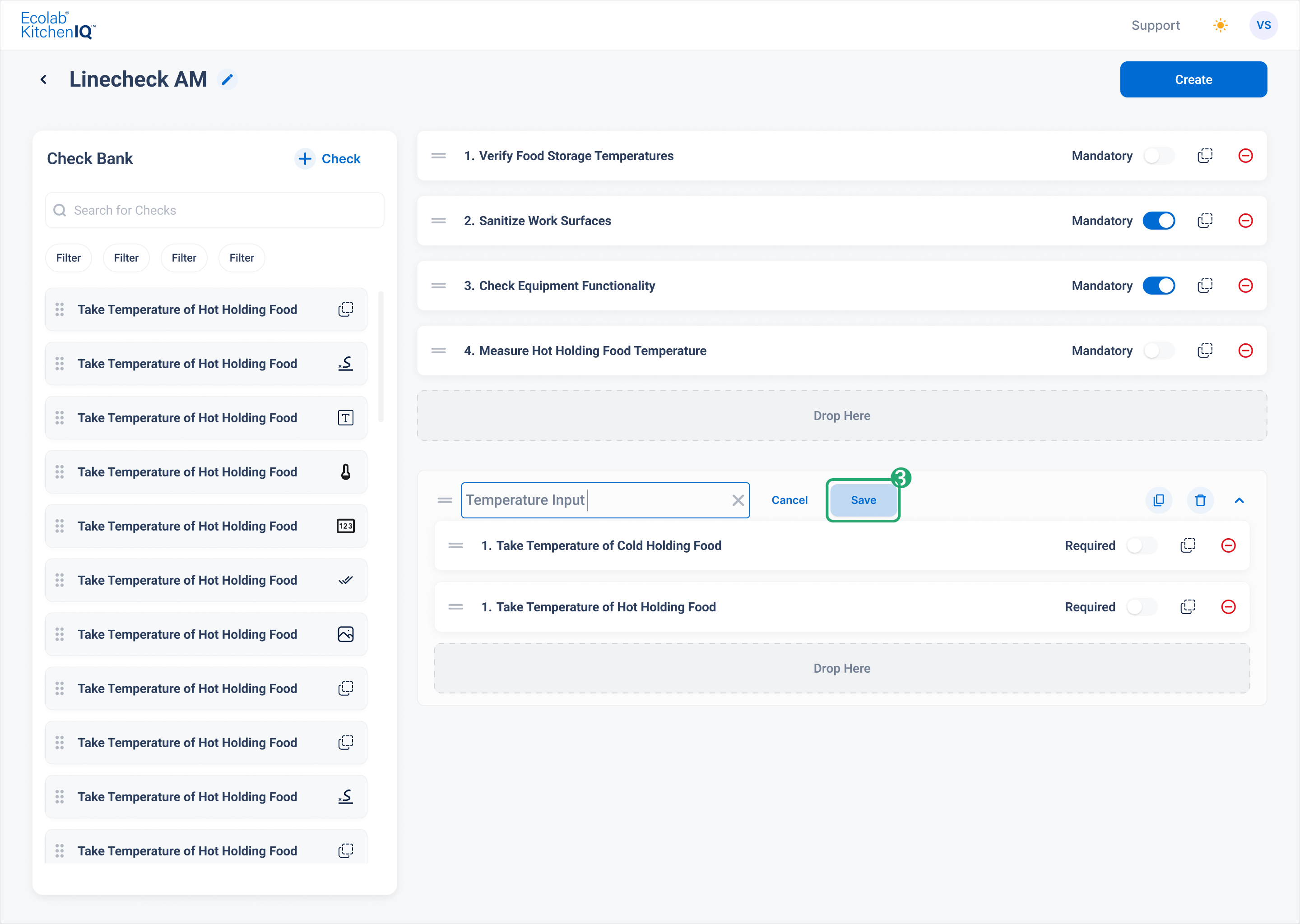
Task: Remove the Take Temperature of Cold Holding Food item
Action: tap(1228, 545)
